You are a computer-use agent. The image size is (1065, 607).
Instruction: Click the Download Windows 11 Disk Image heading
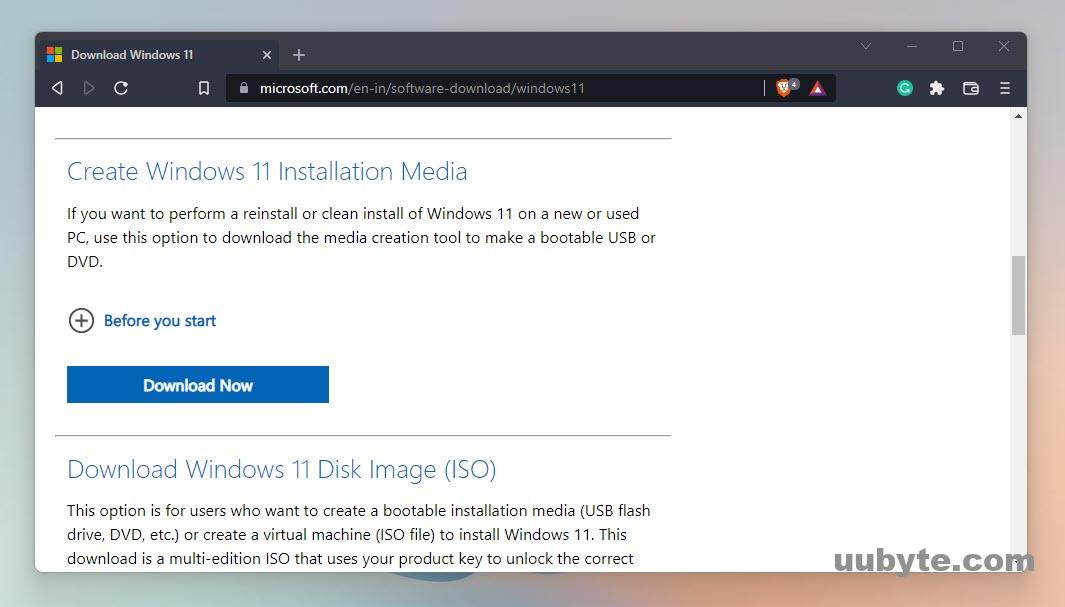pos(282,469)
